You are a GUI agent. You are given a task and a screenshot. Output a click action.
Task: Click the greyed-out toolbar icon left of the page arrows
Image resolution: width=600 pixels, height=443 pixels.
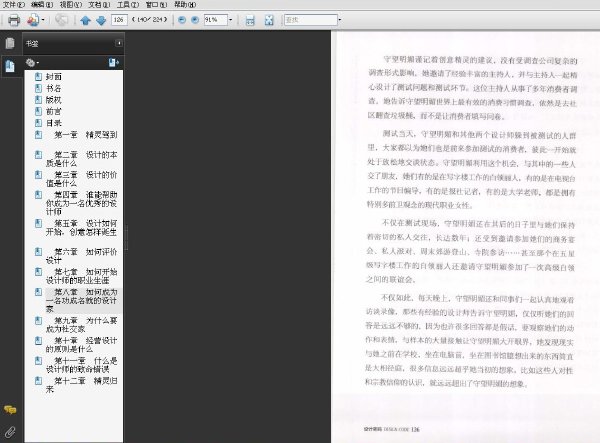61,20
